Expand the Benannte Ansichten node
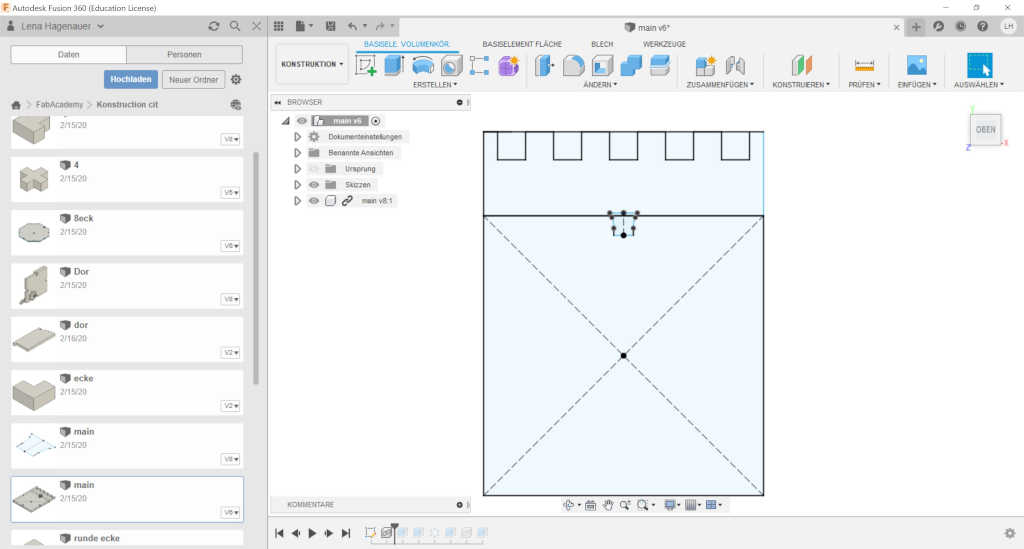The height and width of the screenshot is (549, 1024). [297, 153]
